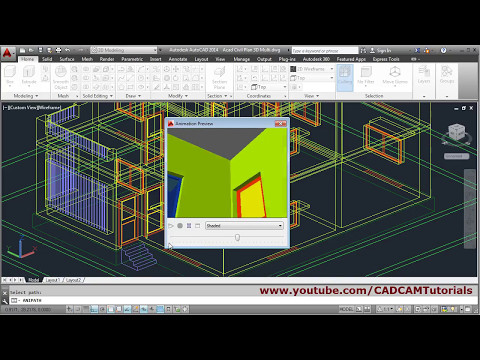Open the Annotate ribbon tab
The image size is (480, 360).
(x=178, y=59)
